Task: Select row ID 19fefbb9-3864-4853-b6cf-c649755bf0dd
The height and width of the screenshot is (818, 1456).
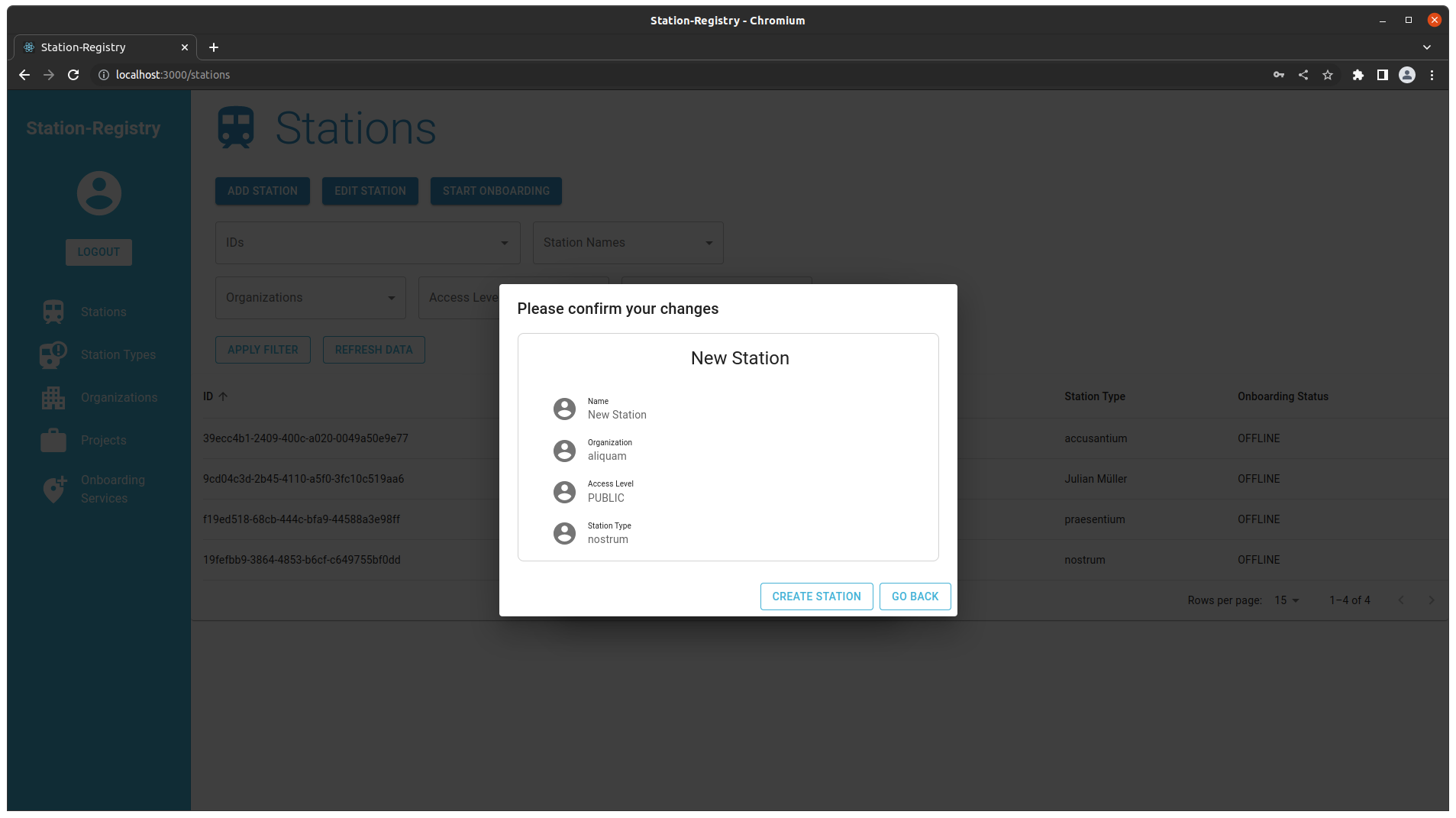Action: tap(302, 560)
